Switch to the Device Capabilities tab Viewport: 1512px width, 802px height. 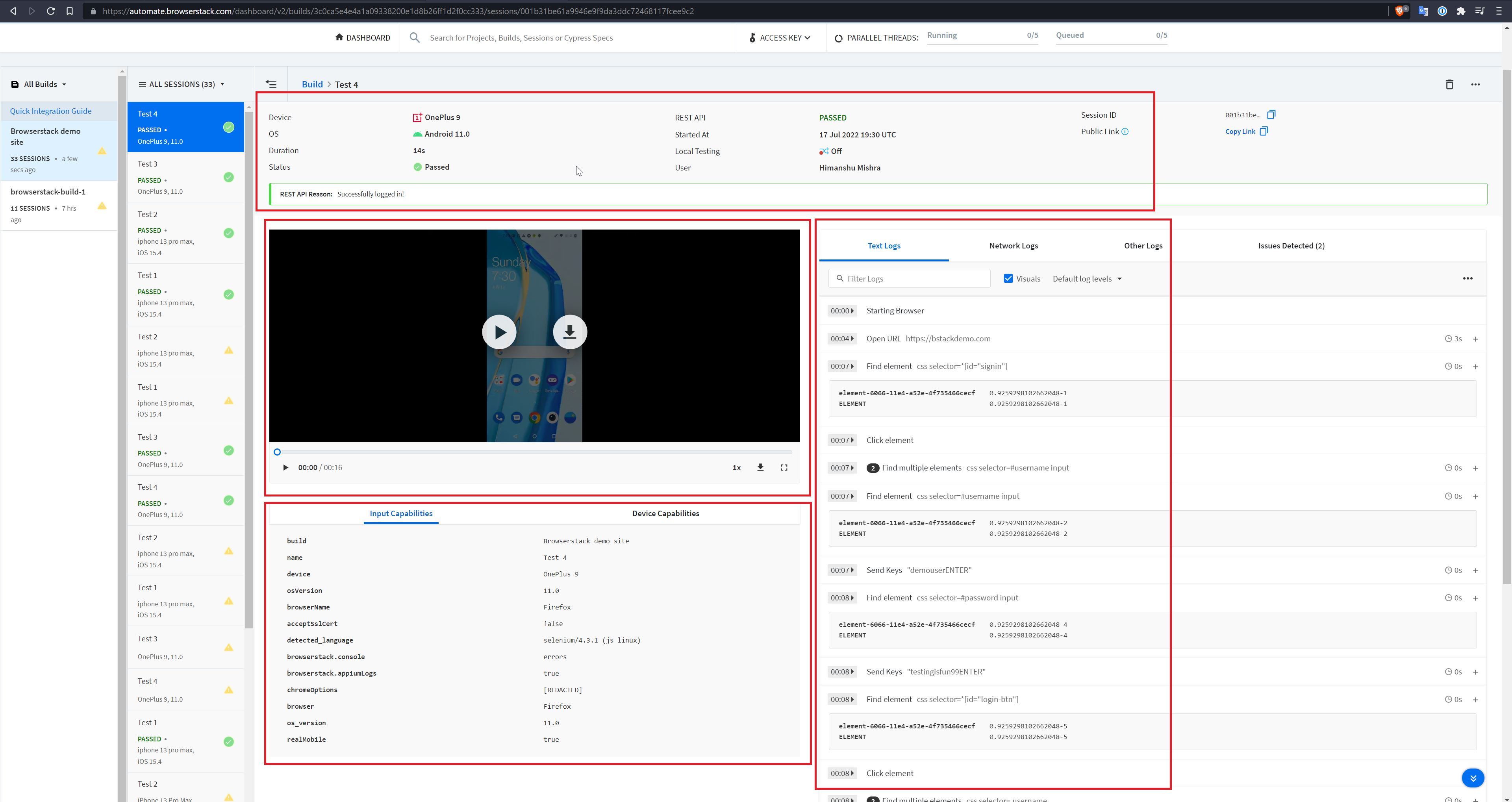pyautogui.click(x=665, y=514)
